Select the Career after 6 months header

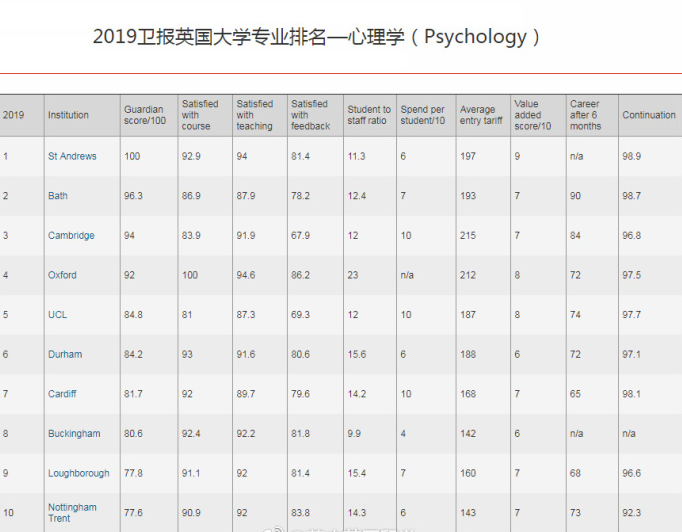[586, 115]
